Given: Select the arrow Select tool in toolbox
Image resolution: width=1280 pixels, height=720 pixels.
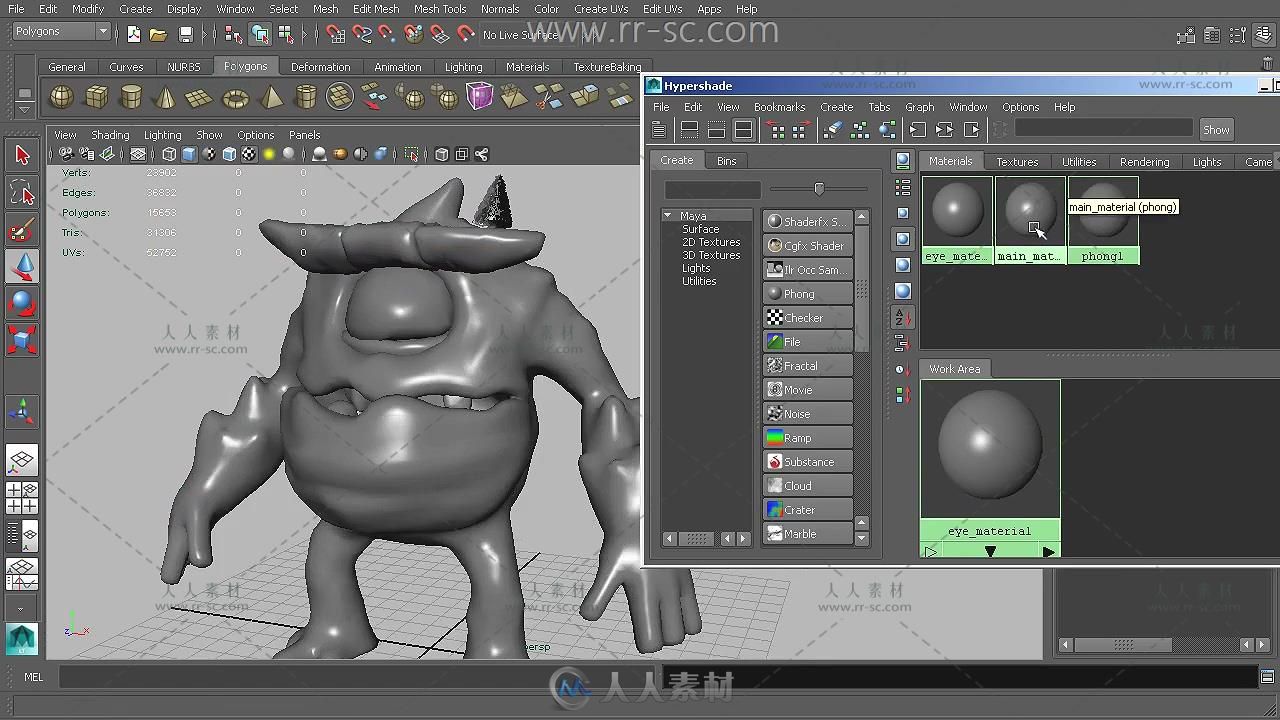Looking at the screenshot, I should tap(22, 155).
